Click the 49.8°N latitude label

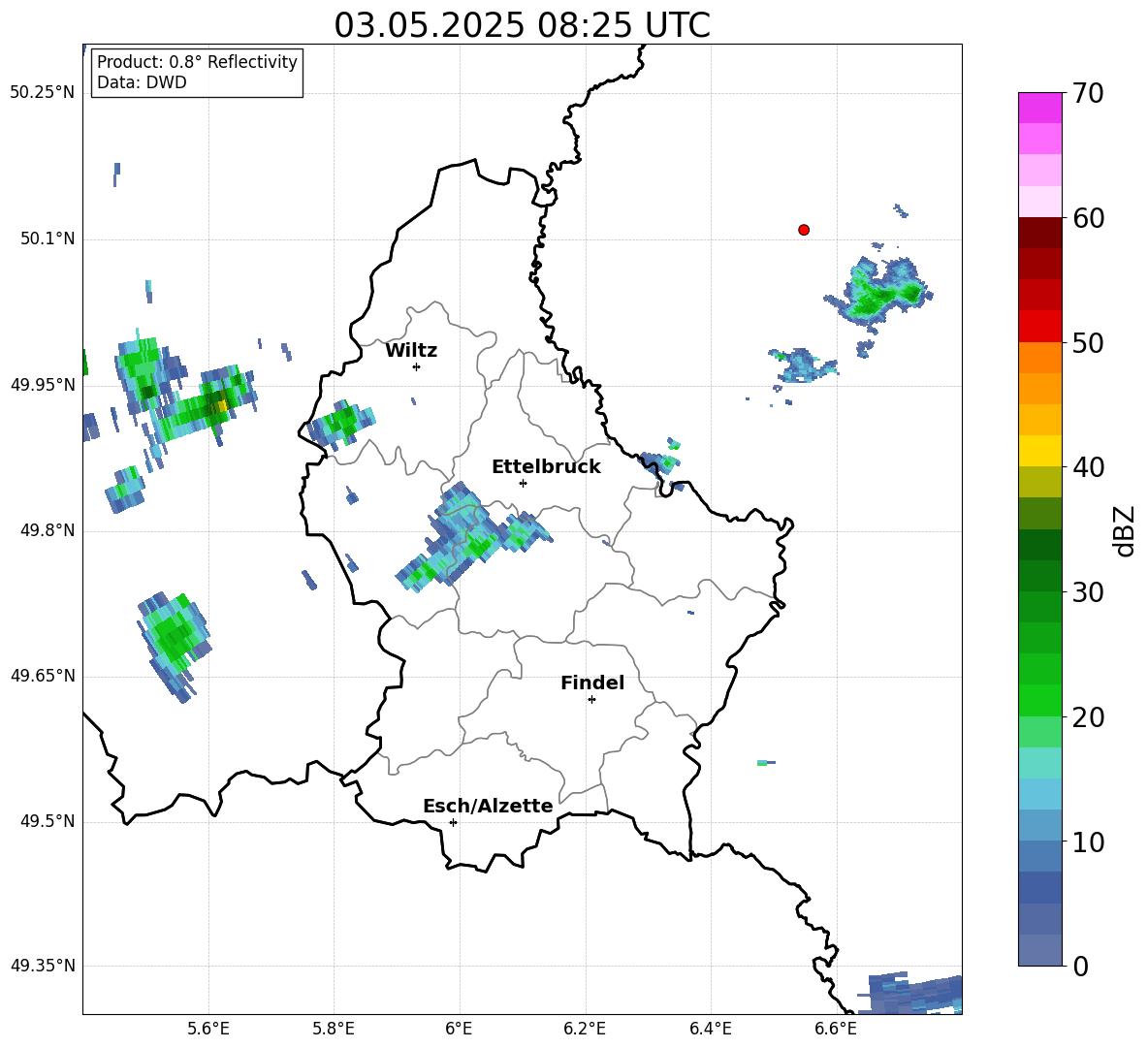coord(48,530)
